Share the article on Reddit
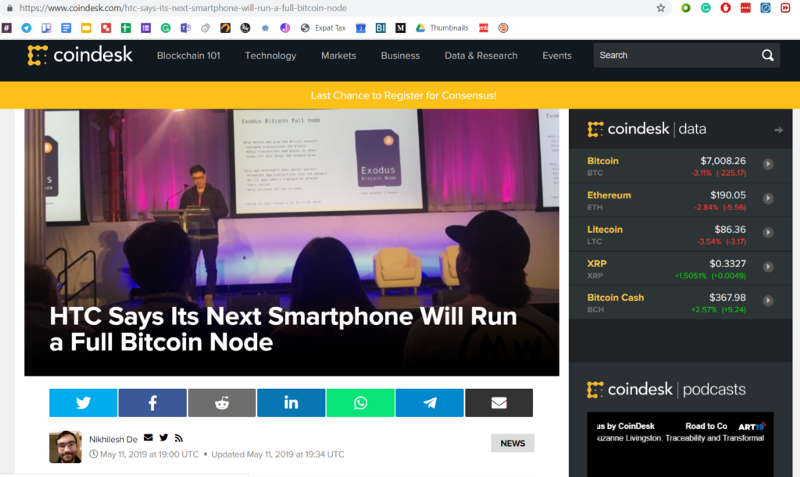800x477 pixels. click(222, 403)
